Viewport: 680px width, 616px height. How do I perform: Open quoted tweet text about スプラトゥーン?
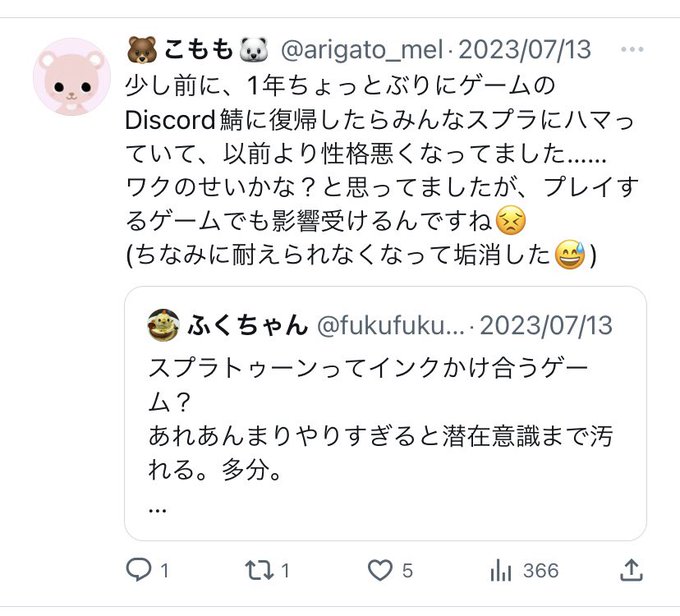tap(380, 419)
